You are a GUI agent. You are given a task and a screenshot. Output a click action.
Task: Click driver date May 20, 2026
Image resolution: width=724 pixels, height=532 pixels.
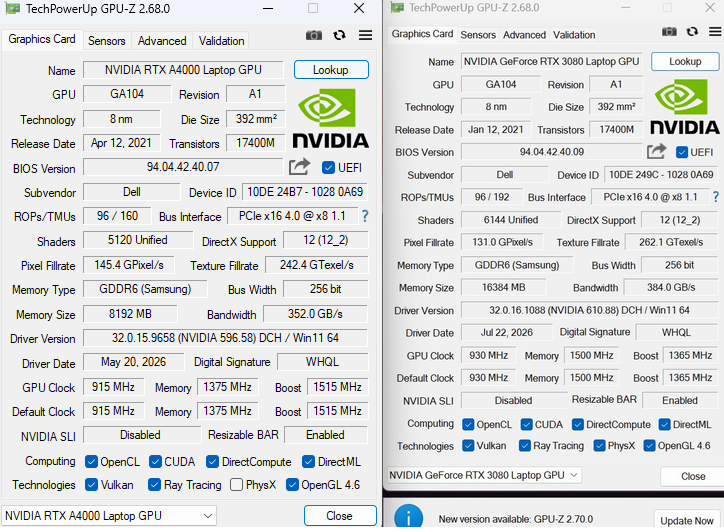pyautogui.click(x=133, y=362)
